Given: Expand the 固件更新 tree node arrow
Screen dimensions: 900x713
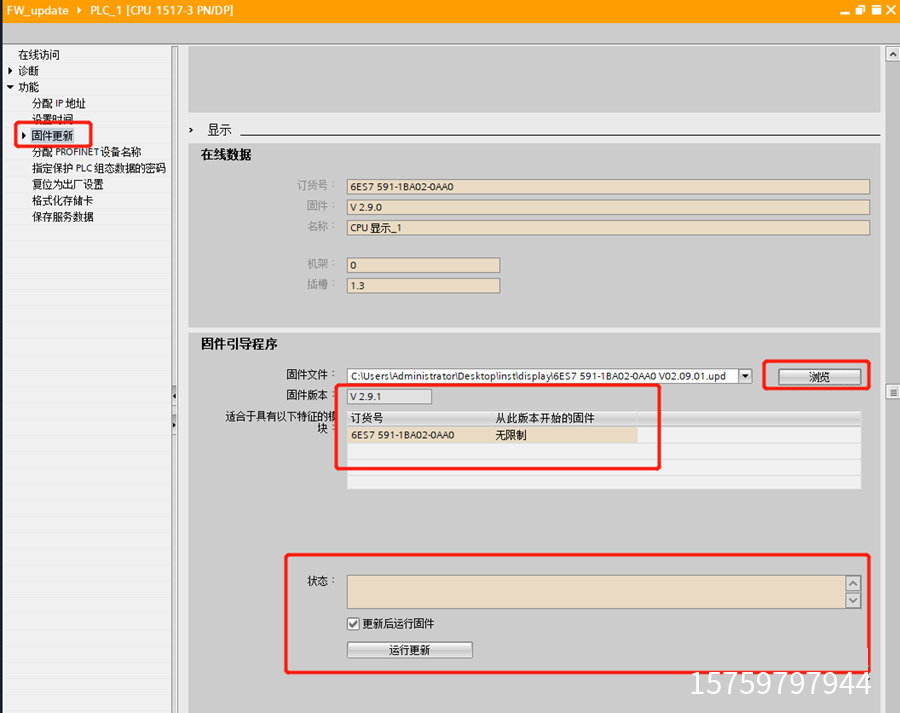Looking at the screenshot, I should pos(23,135).
